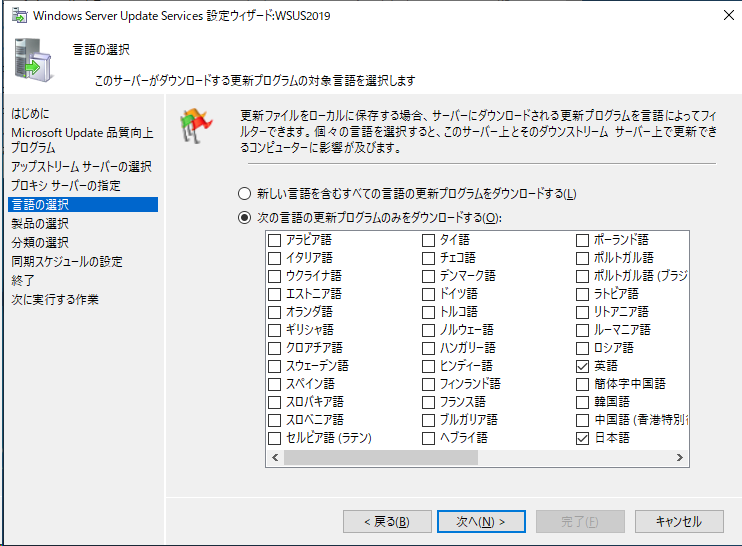Viewport: 742px width, 546px height.
Task: Tick the リトアニア語 checkbox
Action: (583, 312)
